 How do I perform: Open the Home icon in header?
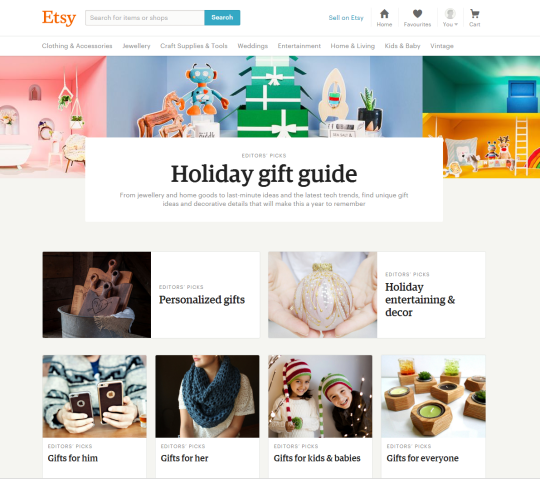tap(384, 14)
